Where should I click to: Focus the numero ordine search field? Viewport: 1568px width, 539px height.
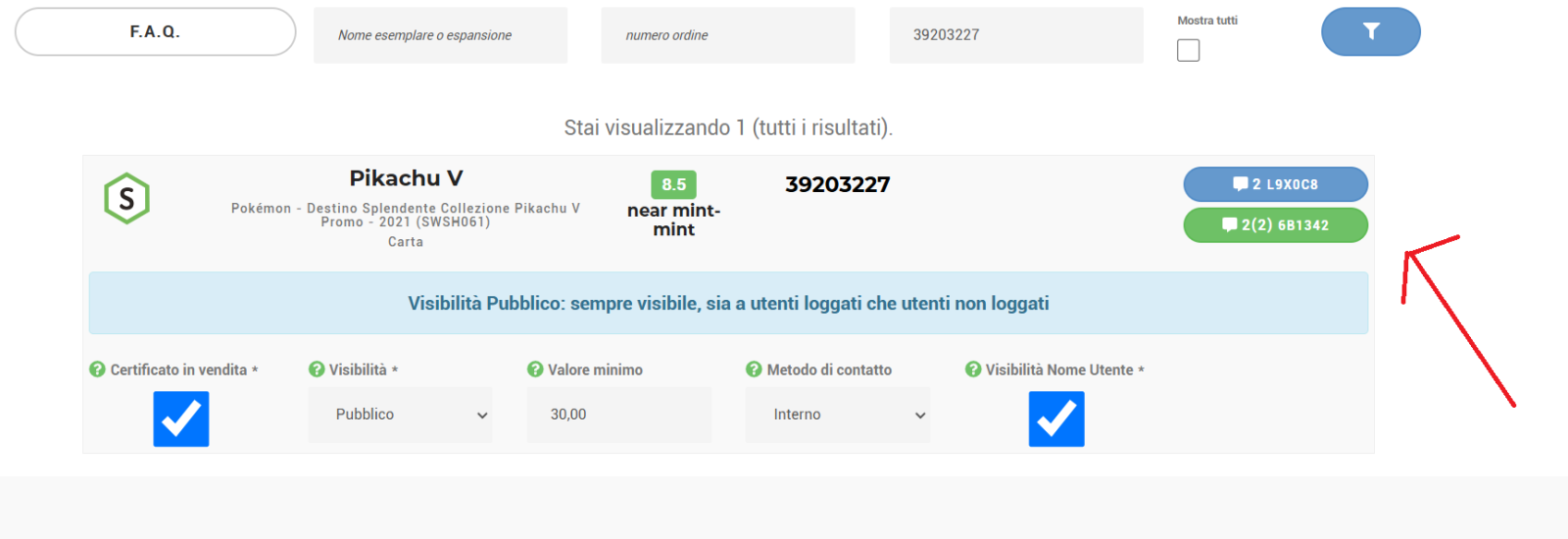[x=728, y=35]
